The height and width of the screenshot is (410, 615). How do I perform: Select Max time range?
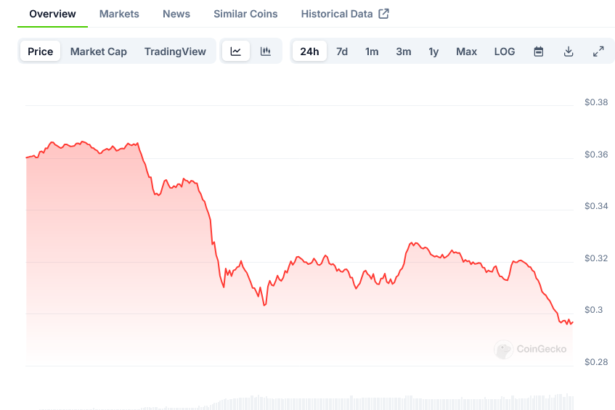point(466,52)
